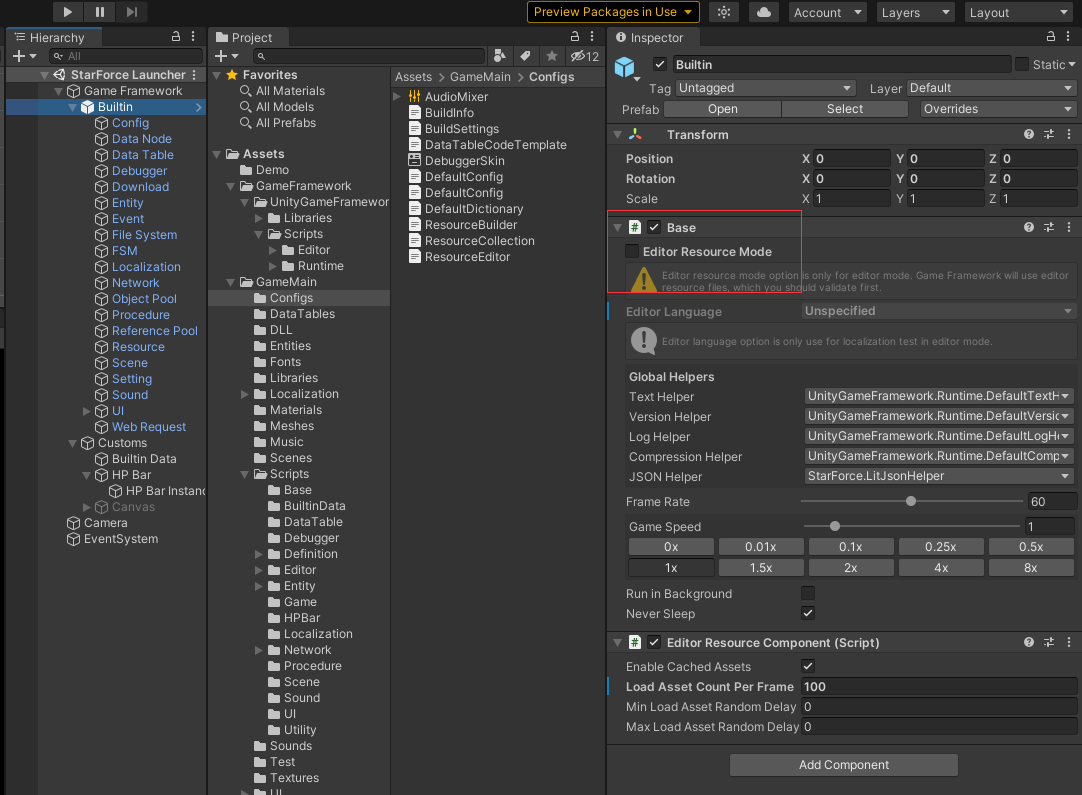Open Preview Packages in Use dropdown
1082x795 pixels.
(x=613, y=12)
